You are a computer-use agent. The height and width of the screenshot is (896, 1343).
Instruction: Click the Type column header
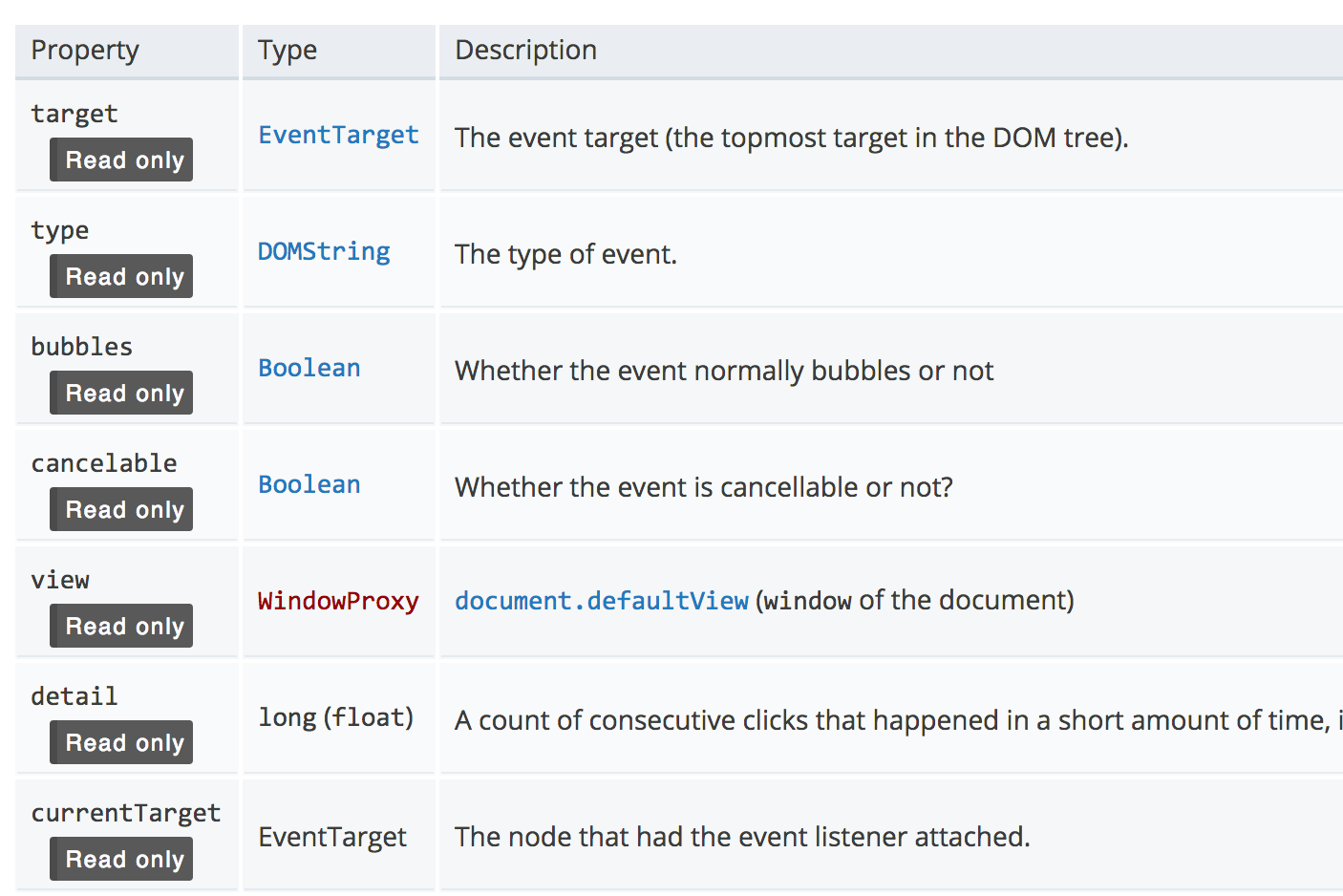[x=288, y=51]
